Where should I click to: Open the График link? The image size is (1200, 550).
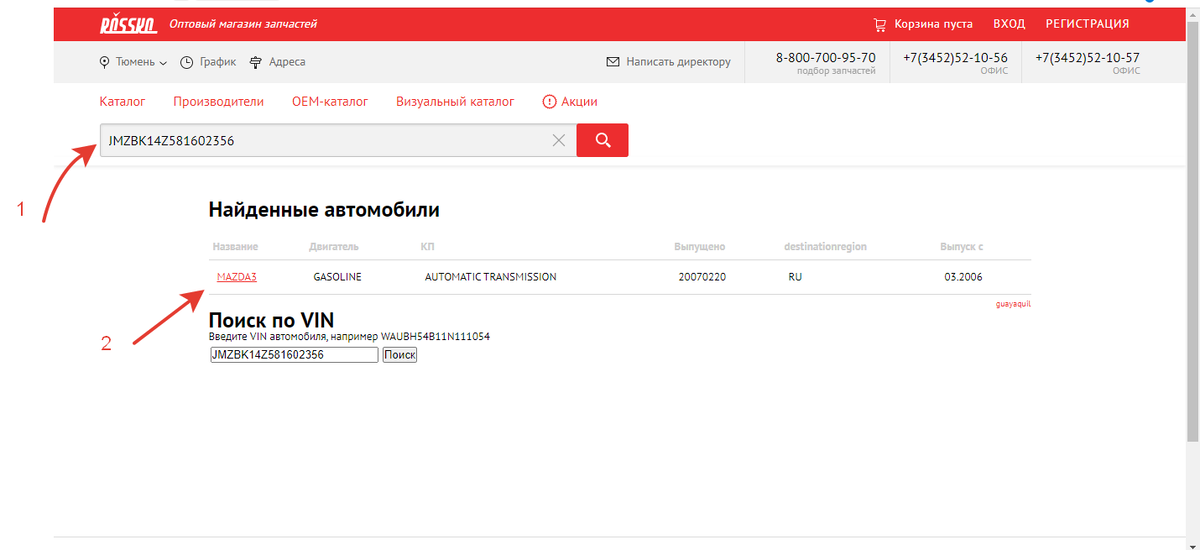[217, 62]
